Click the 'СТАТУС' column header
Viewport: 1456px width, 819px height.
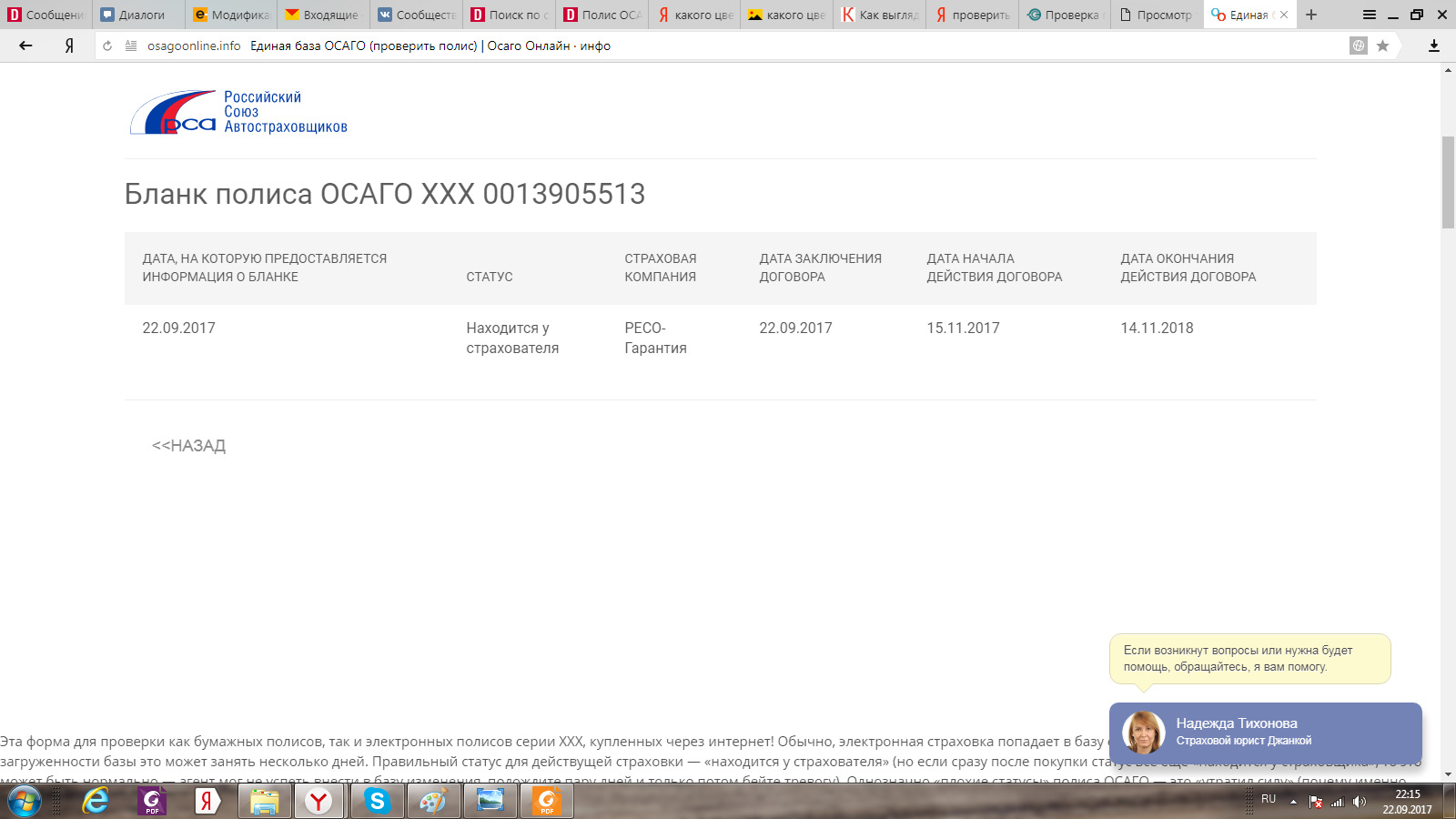click(x=490, y=277)
